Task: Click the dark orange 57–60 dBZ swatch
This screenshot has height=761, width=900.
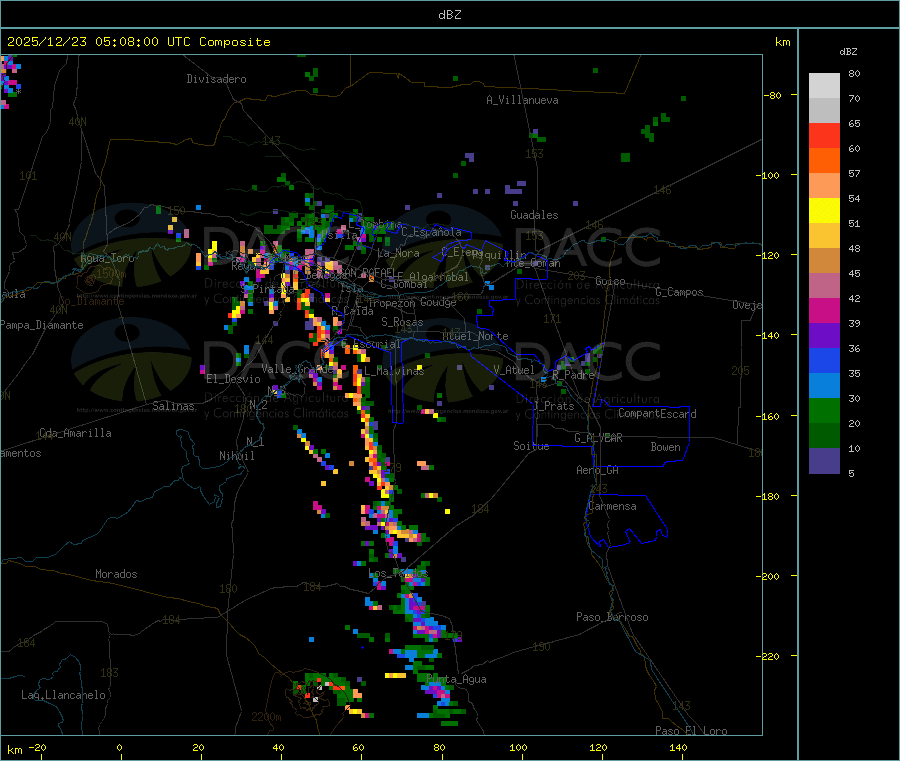Action: click(824, 161)
